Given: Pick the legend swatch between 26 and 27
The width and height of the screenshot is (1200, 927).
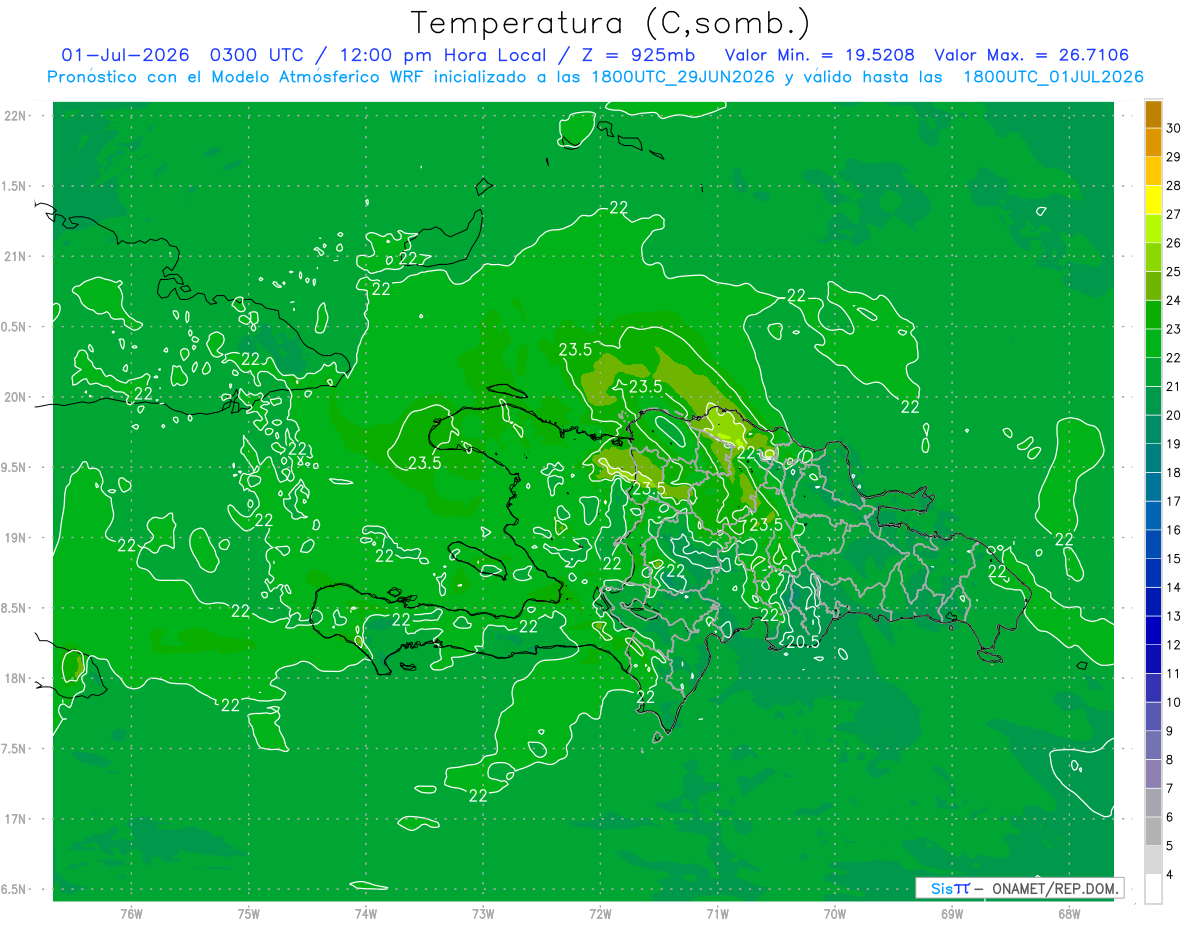Looking at the screenshot, I should (x=1153, y=228).
